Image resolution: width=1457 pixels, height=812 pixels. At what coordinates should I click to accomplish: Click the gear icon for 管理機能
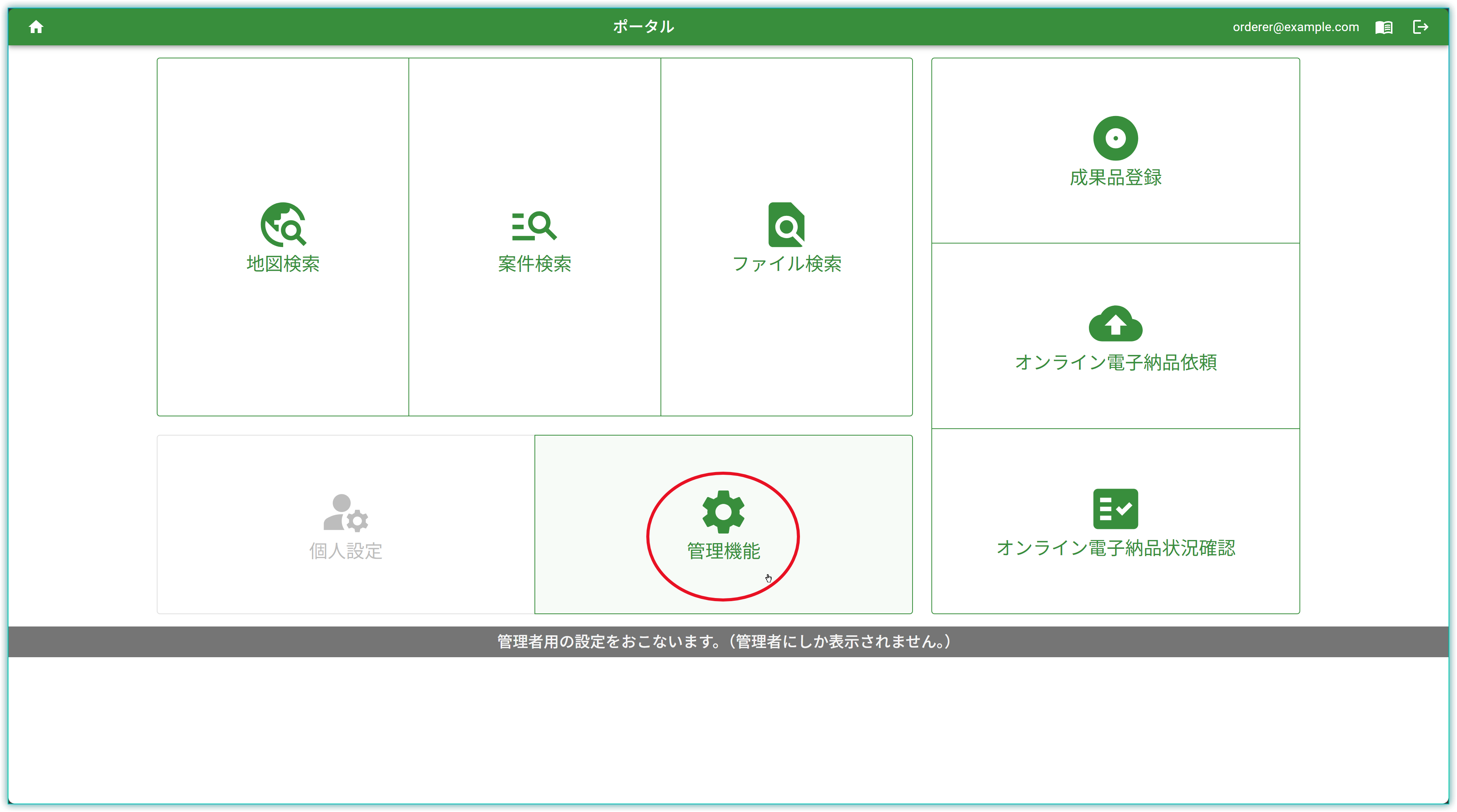pos(723,512)
